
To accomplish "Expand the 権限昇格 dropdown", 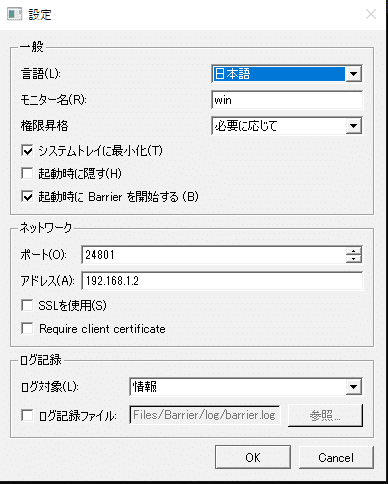I will click(x=287, y=126).
